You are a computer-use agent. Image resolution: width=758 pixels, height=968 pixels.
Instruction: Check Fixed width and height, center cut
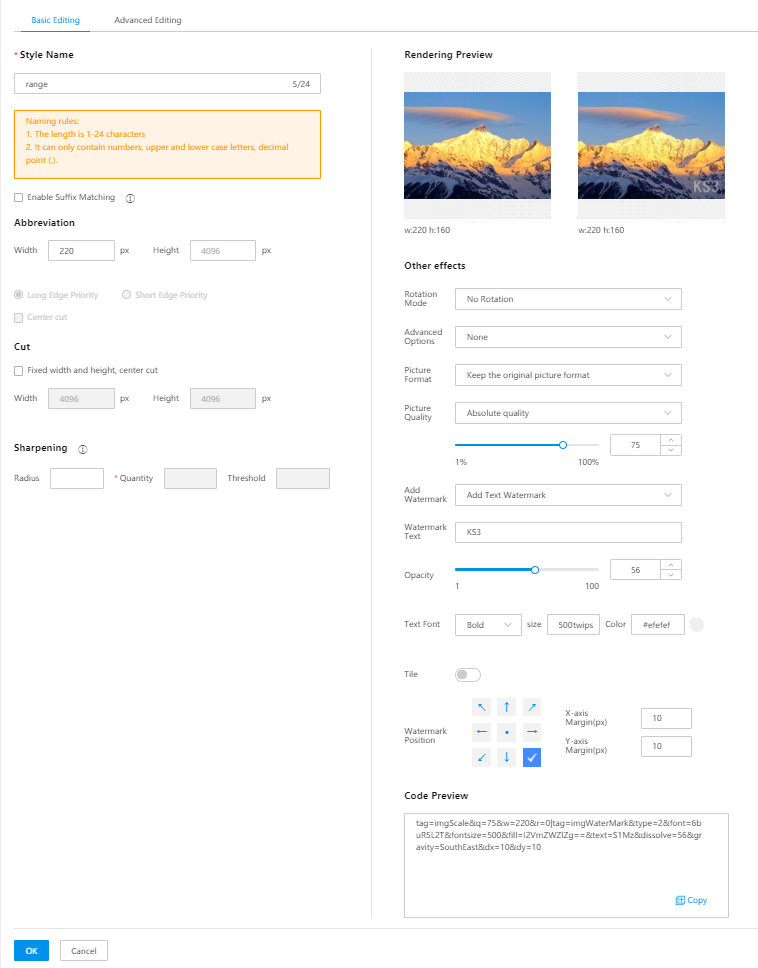coord(19,370)
